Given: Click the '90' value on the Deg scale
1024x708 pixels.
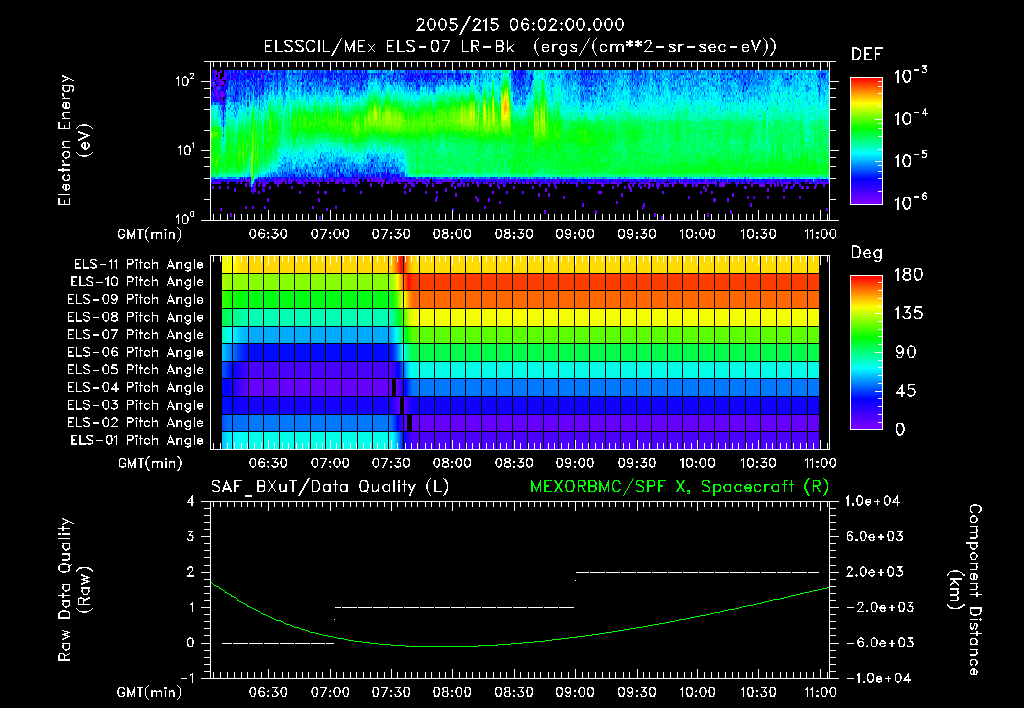Looking at the screenshot, I should 905,352.
